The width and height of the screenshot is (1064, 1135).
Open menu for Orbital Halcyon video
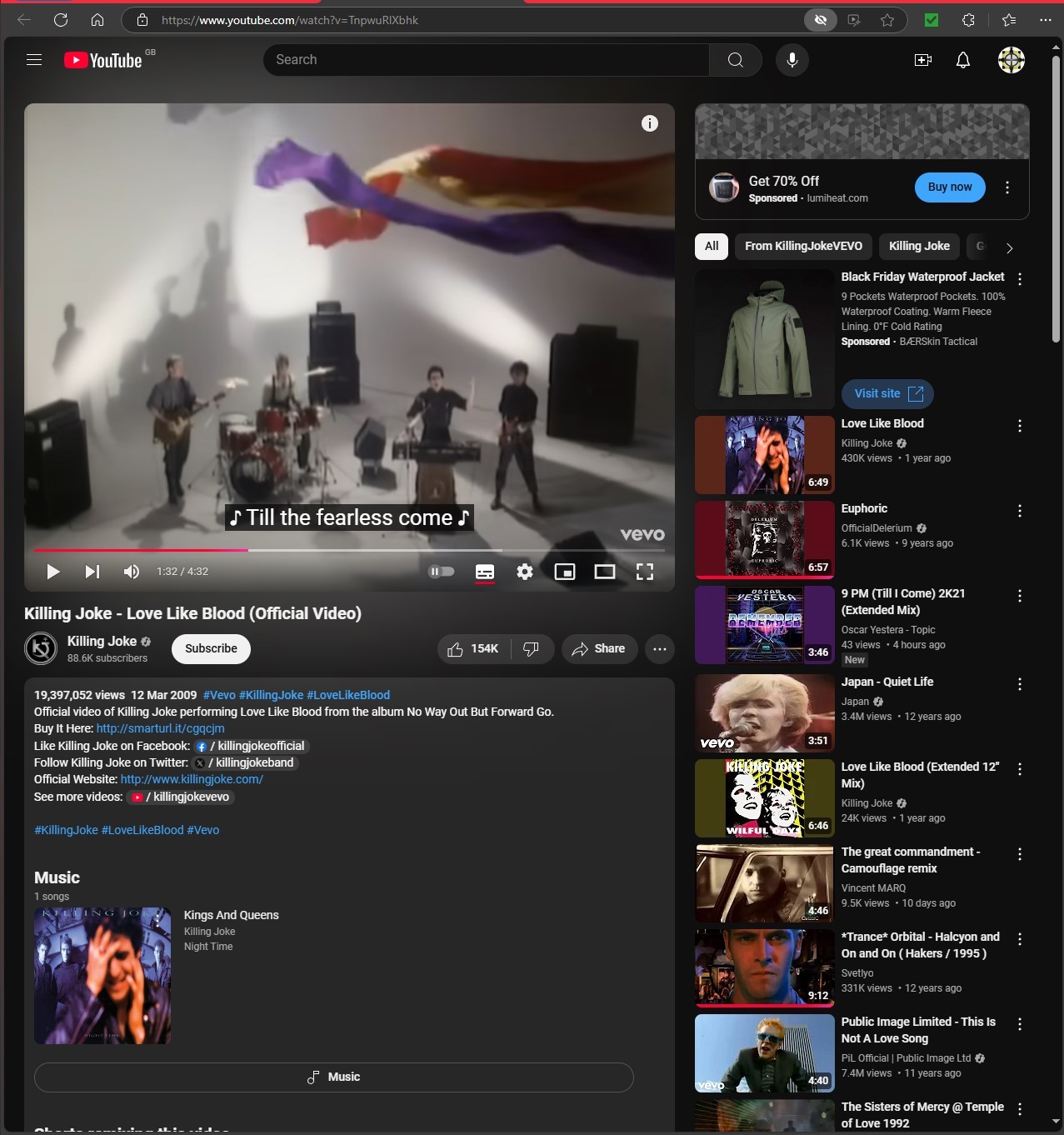point(1020,939)
